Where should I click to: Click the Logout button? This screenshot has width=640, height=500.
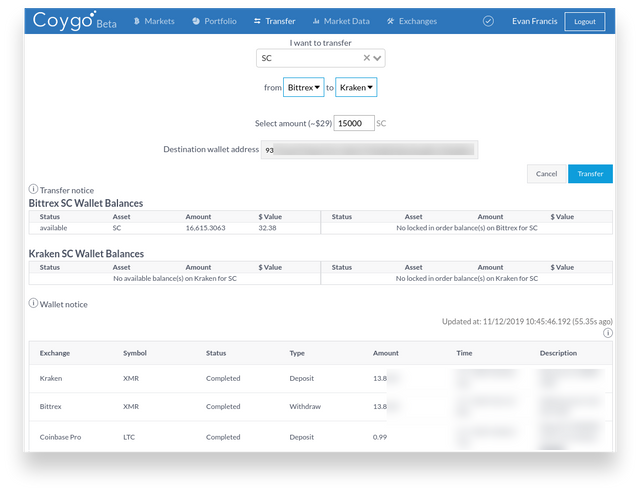pos(584,22)
